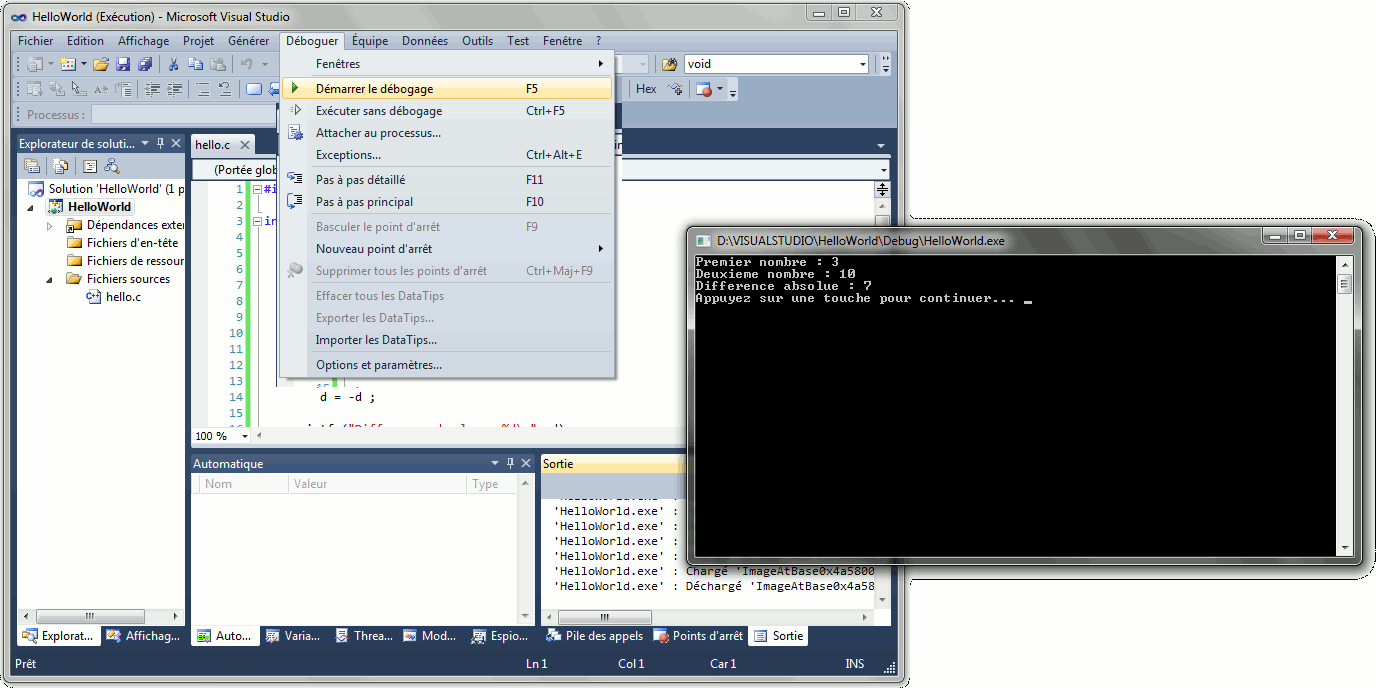
Task: Choose Importer les DataTips... menu entry
Action: pos(447,340)
